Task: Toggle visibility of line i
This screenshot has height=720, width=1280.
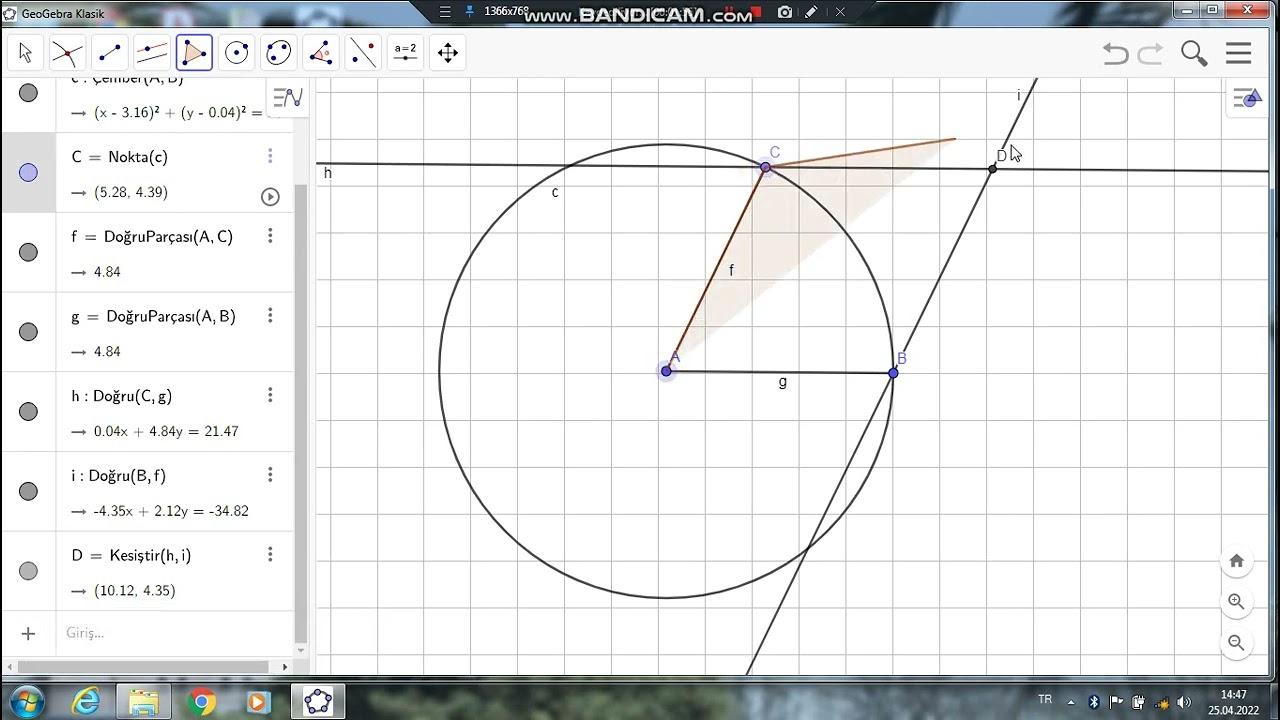Action: (28, 491)
